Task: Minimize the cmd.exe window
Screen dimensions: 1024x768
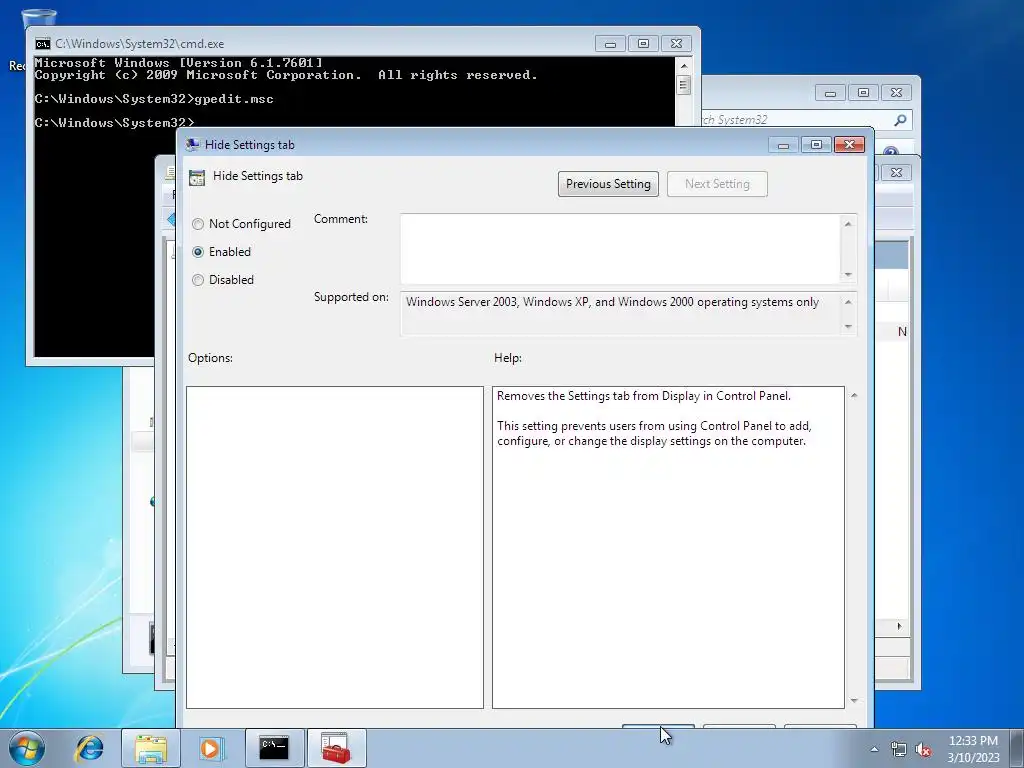Action: click(x=611, y=44)
